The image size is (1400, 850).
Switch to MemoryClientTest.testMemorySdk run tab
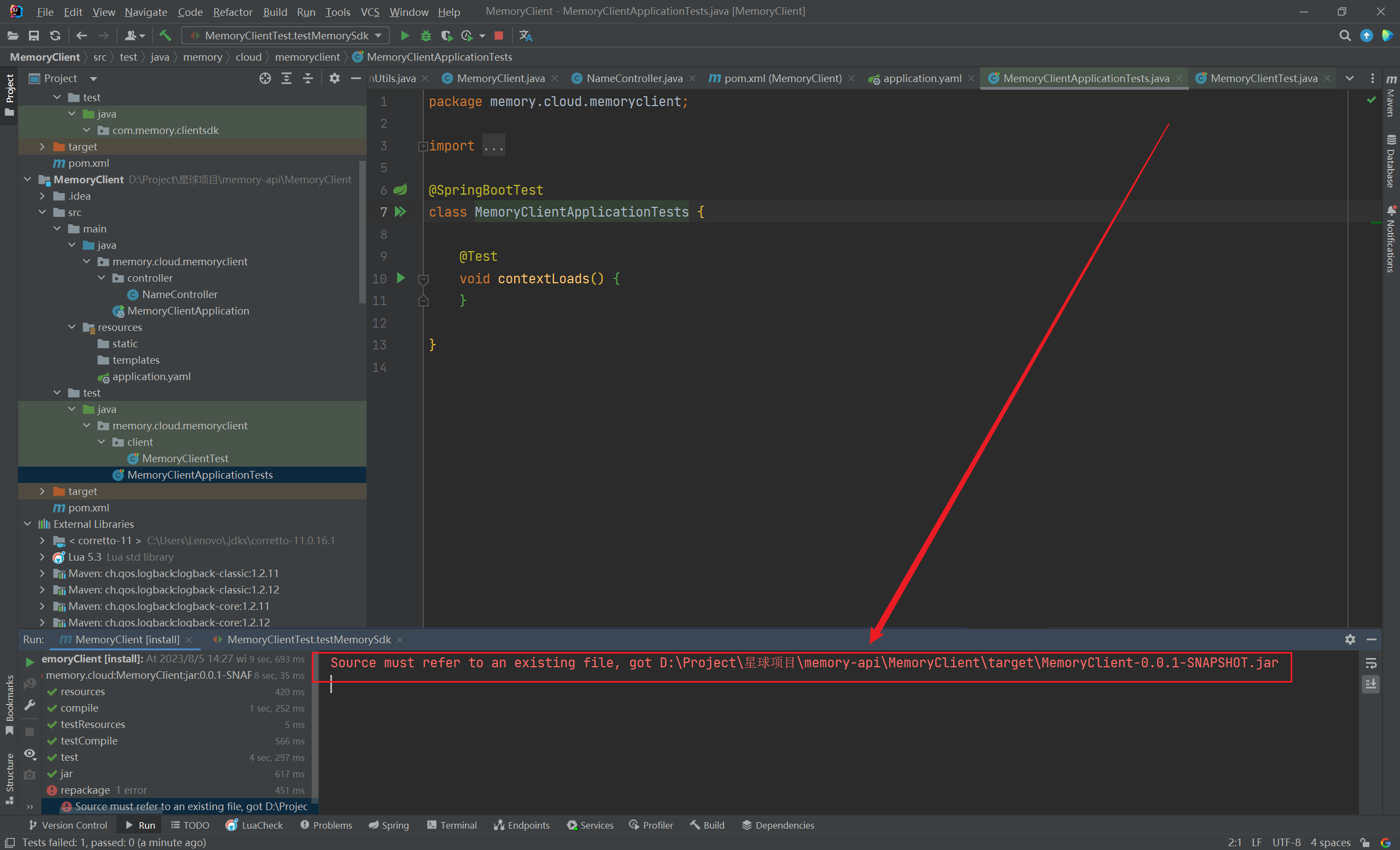point(308,639)
